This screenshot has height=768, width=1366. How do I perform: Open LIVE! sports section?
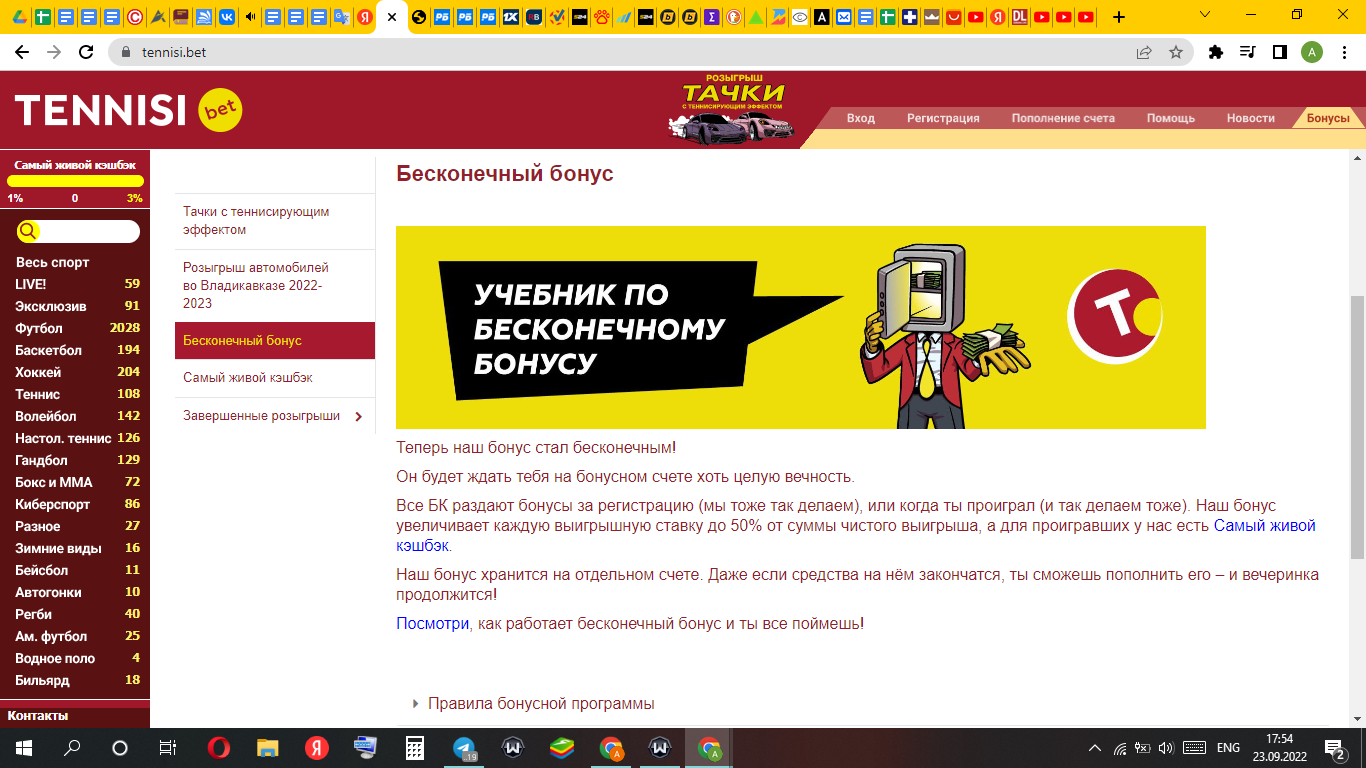tap(77, 284)
